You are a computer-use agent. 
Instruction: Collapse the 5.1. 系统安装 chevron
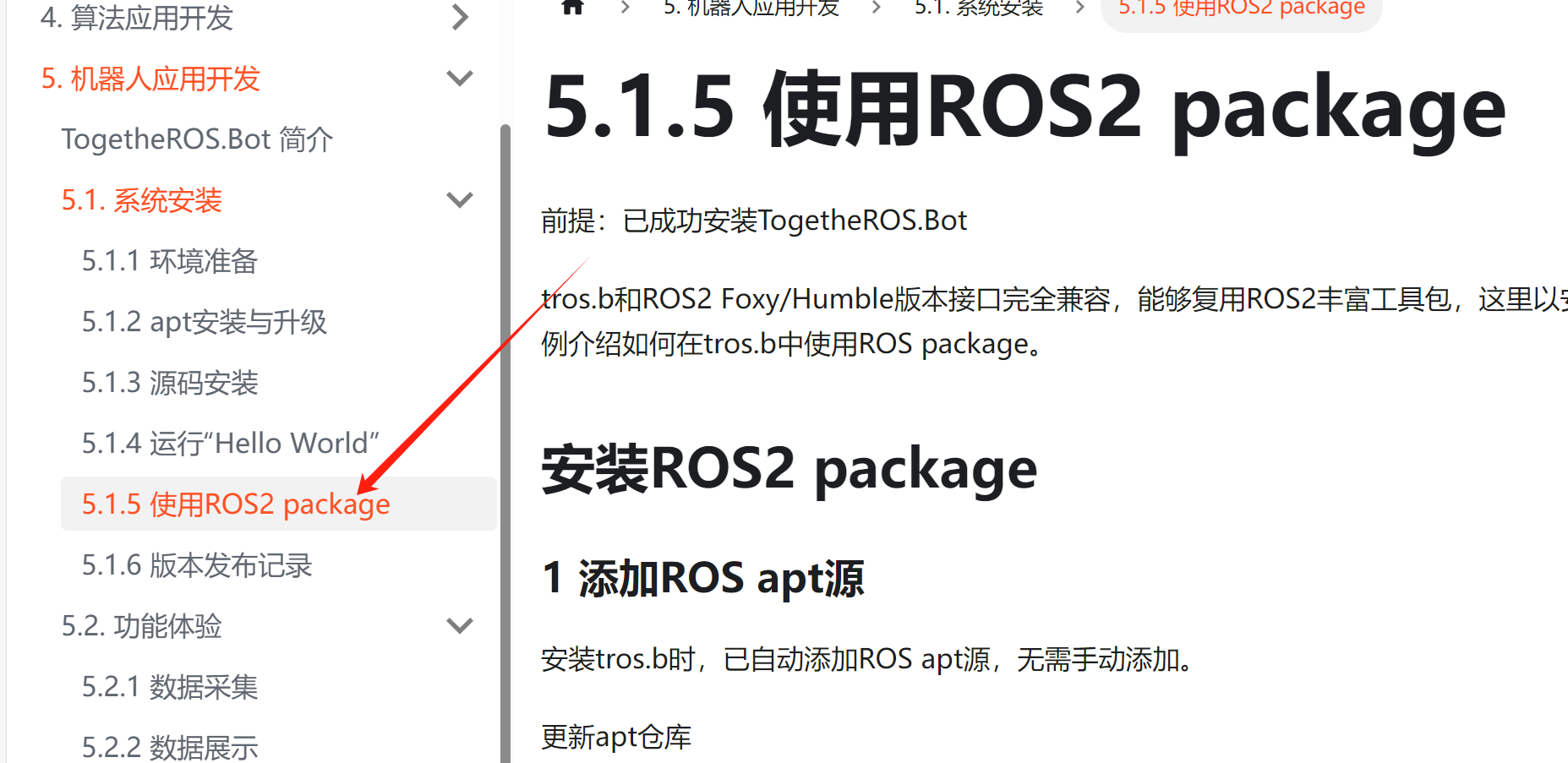point(459,199)
